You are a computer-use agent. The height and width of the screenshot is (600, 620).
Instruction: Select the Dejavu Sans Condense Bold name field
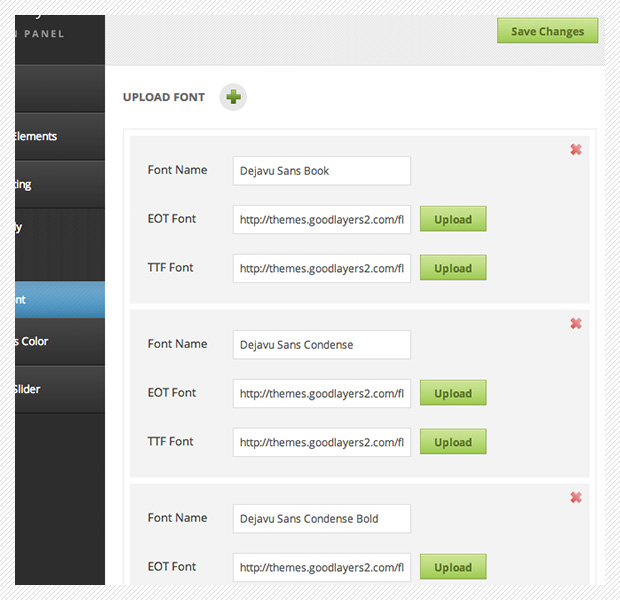[321, 519]
